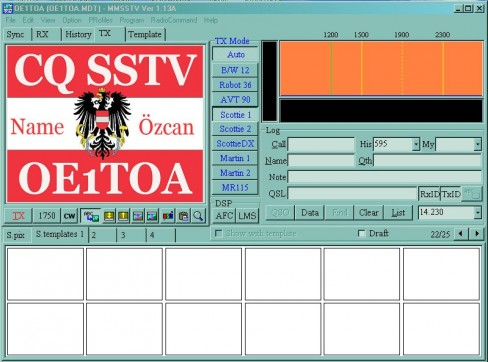Click the first color bars picture icon
488x362 pixels.
coord(138,216)
